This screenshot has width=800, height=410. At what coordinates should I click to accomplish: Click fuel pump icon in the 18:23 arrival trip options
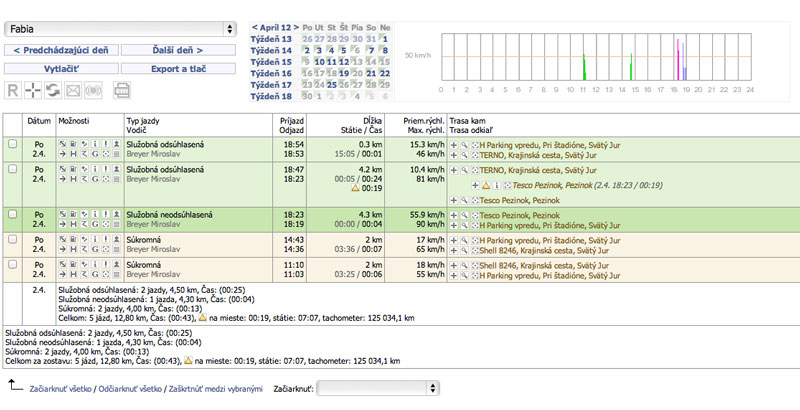[73, 214]
